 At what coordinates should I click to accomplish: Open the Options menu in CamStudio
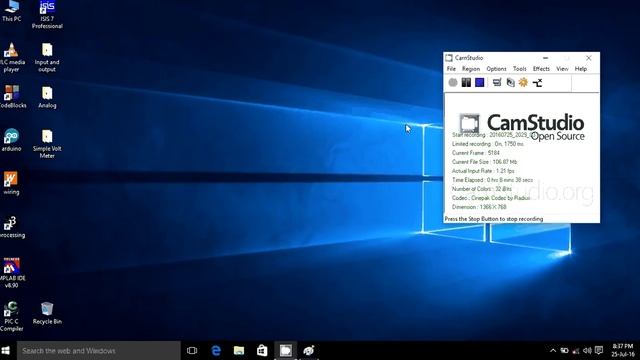(496, 69)
